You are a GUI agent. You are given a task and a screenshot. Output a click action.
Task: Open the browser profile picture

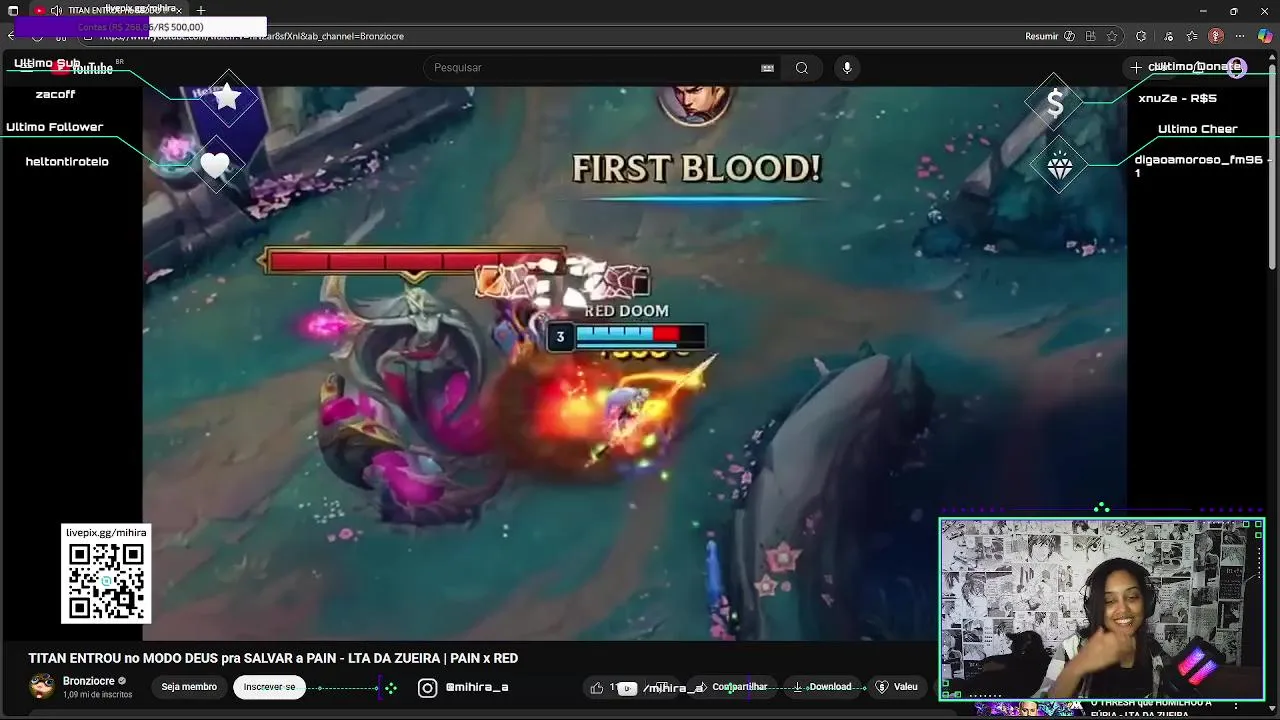(1216, 36)
